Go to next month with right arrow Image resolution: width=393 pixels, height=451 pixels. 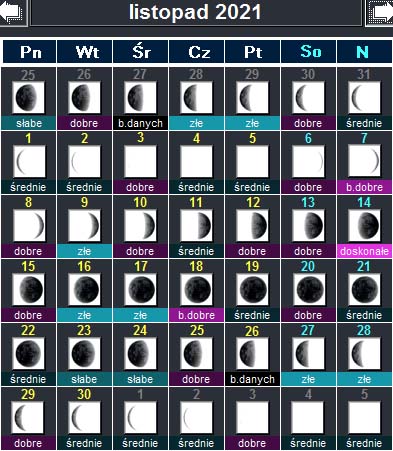click(x=380, y=13)
